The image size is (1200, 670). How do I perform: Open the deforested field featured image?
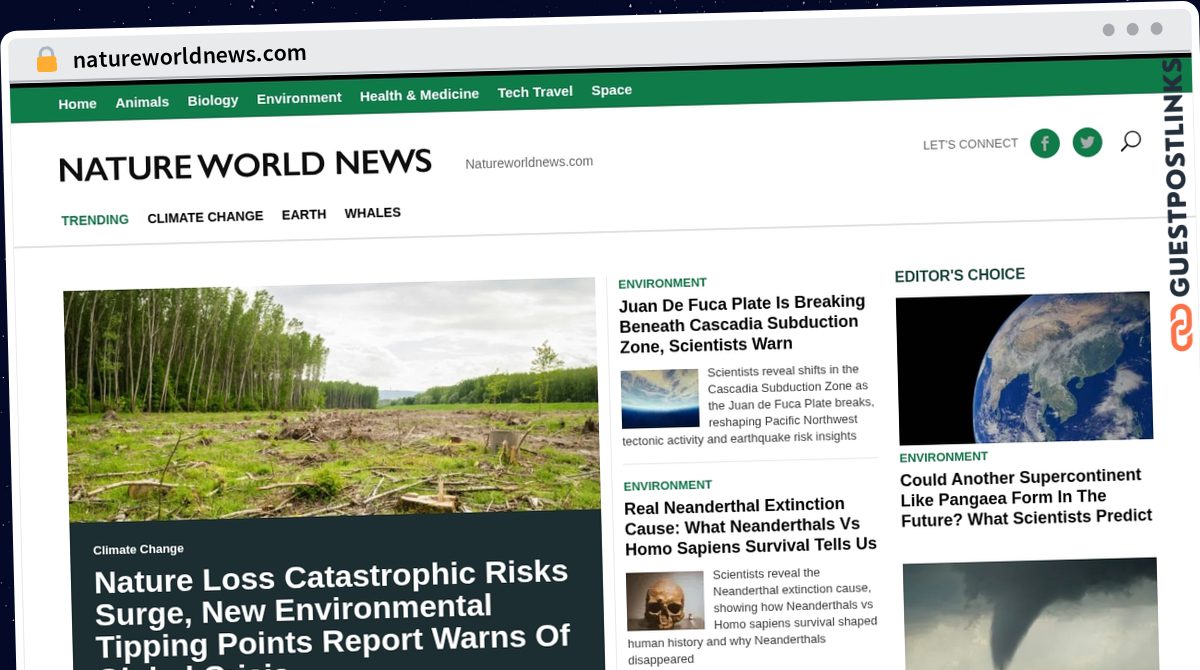(x=331, y=398)
